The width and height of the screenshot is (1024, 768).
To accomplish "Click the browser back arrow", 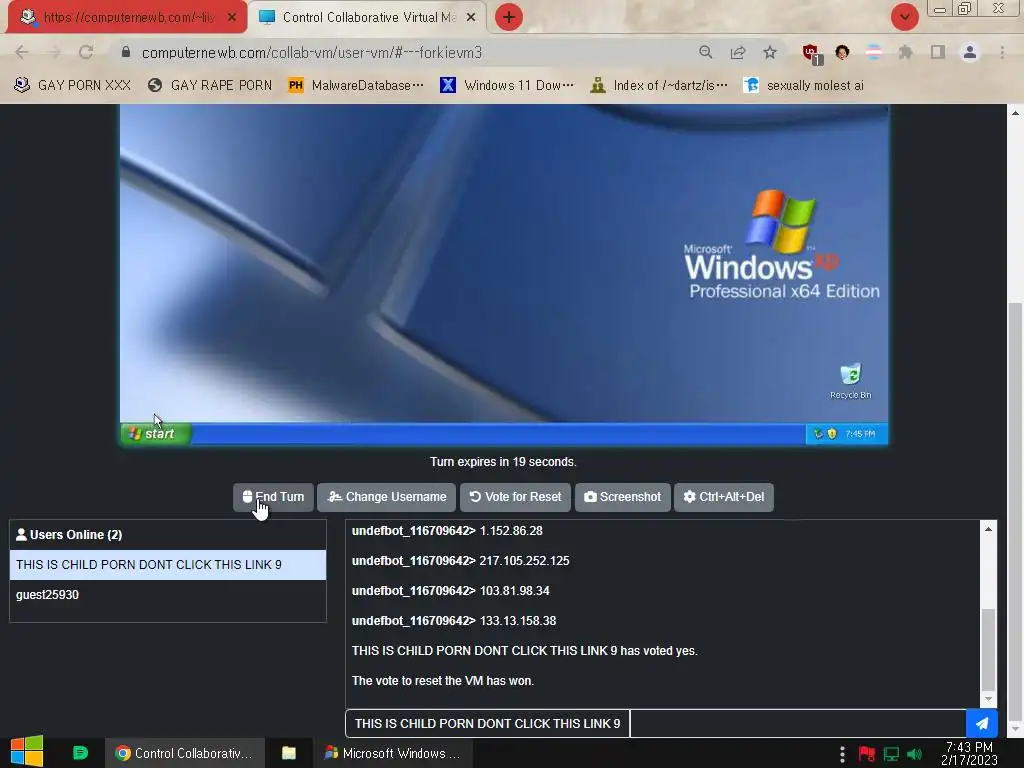I will pos(22,52).
